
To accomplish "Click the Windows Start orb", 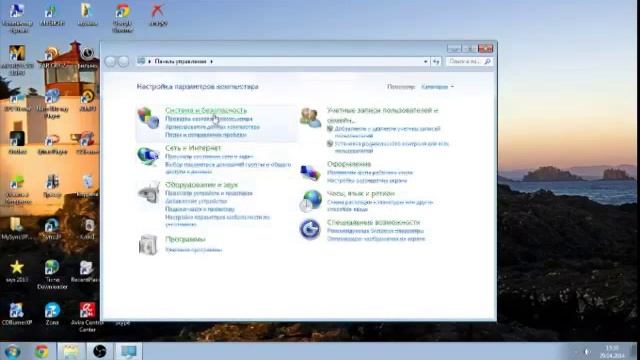I will [12, 351].
